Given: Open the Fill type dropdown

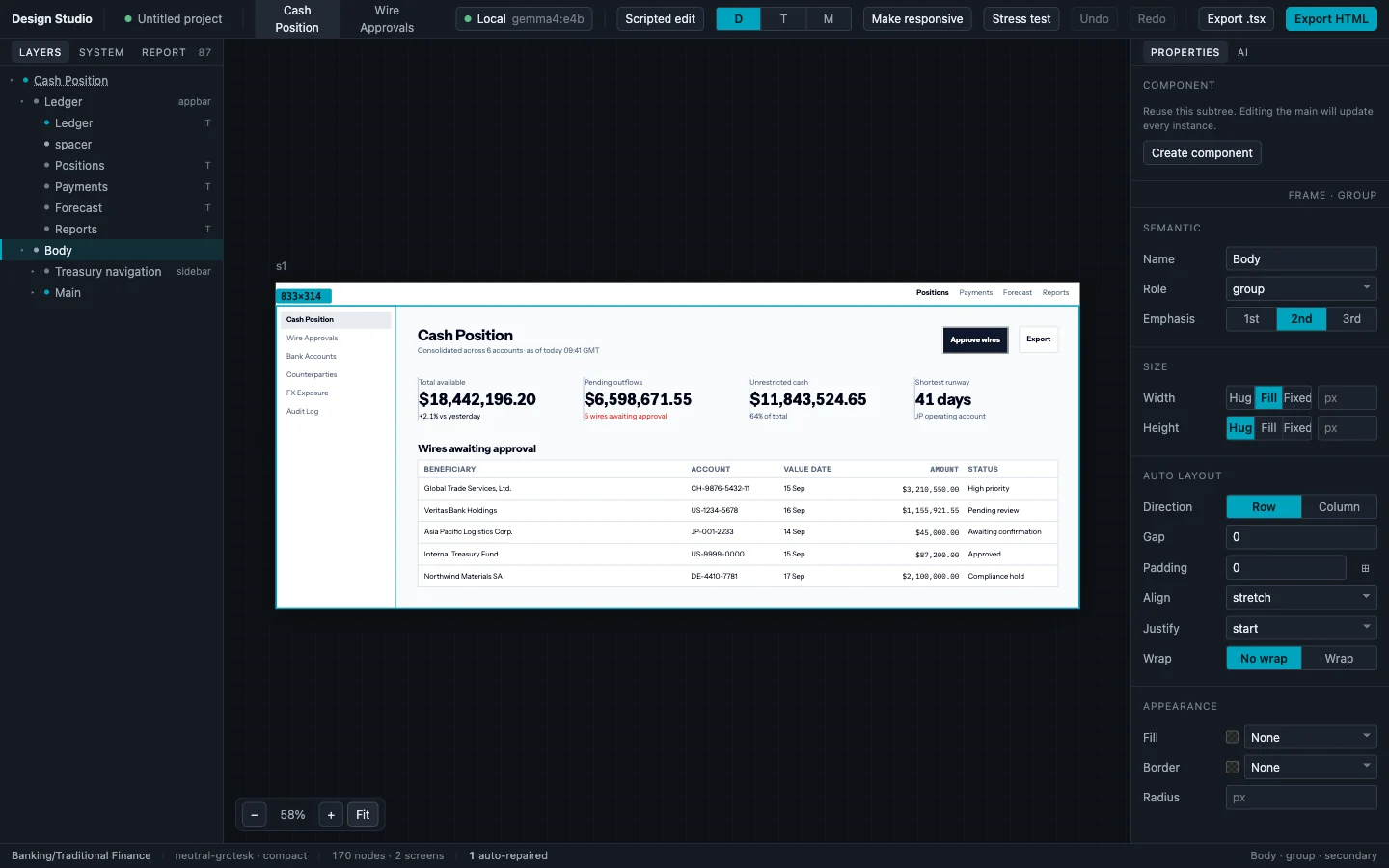Looking at the screenshot, I should pos(1310,738).
